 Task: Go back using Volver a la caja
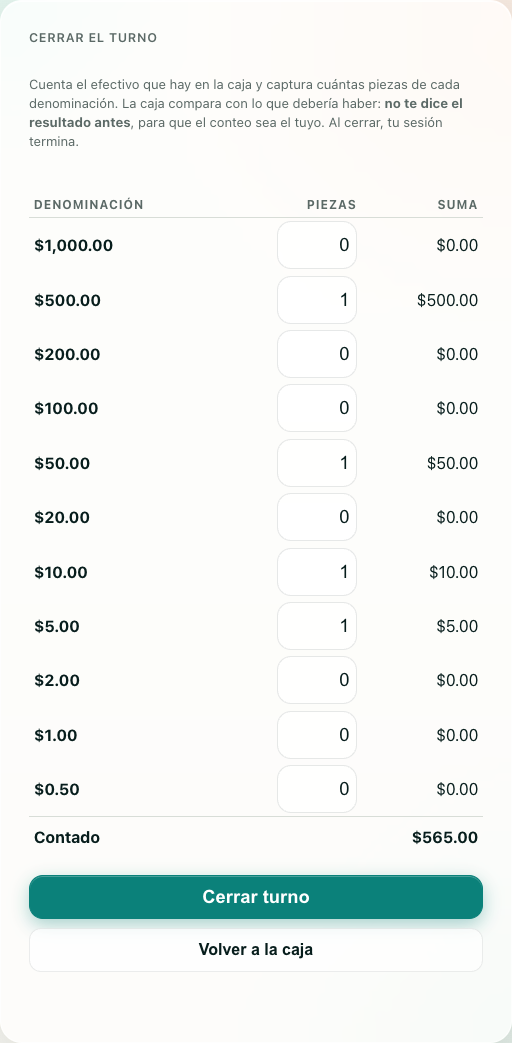pyautogui.click(x=256, y=950)
